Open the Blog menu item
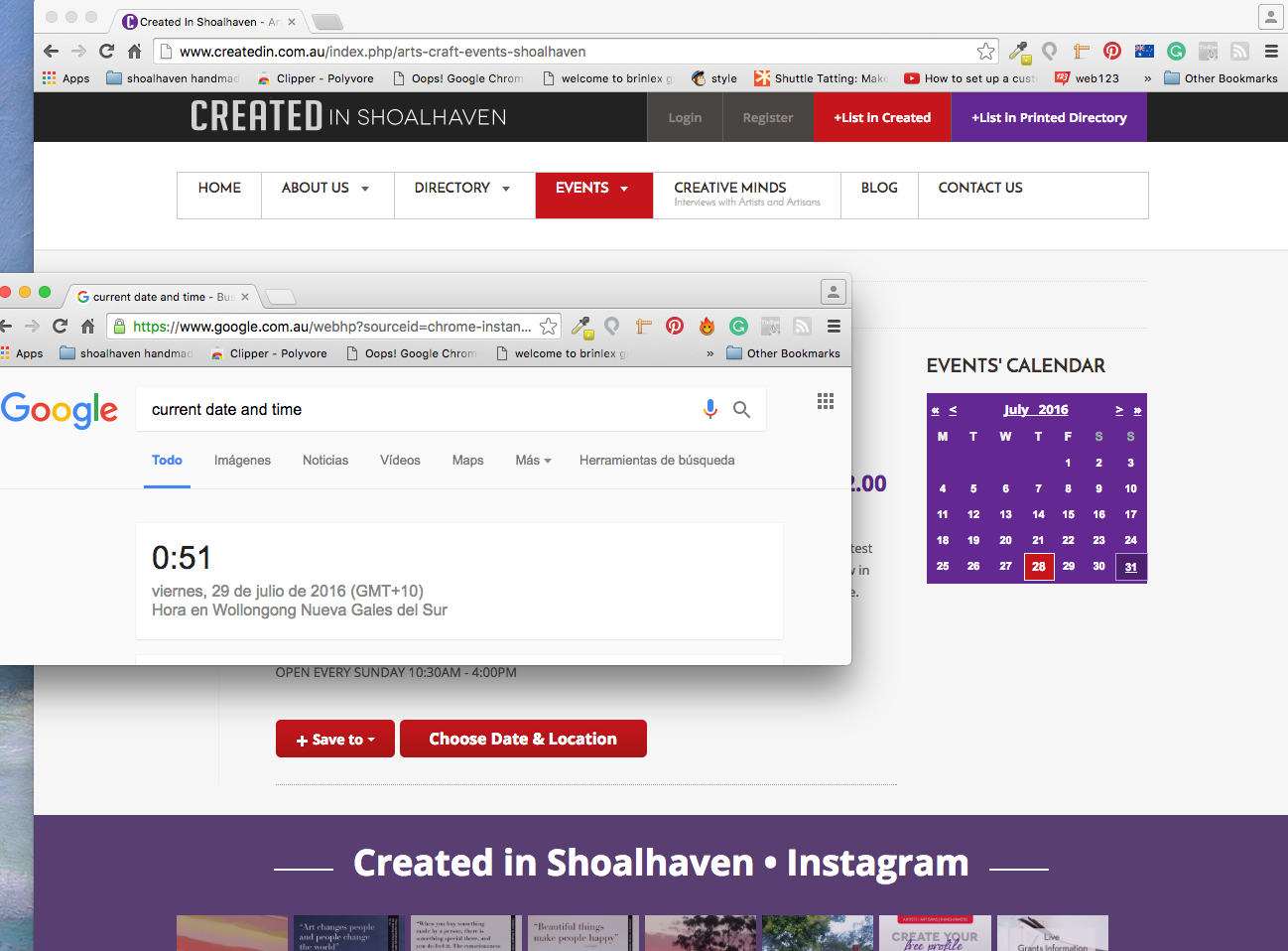 click(879, 189)
